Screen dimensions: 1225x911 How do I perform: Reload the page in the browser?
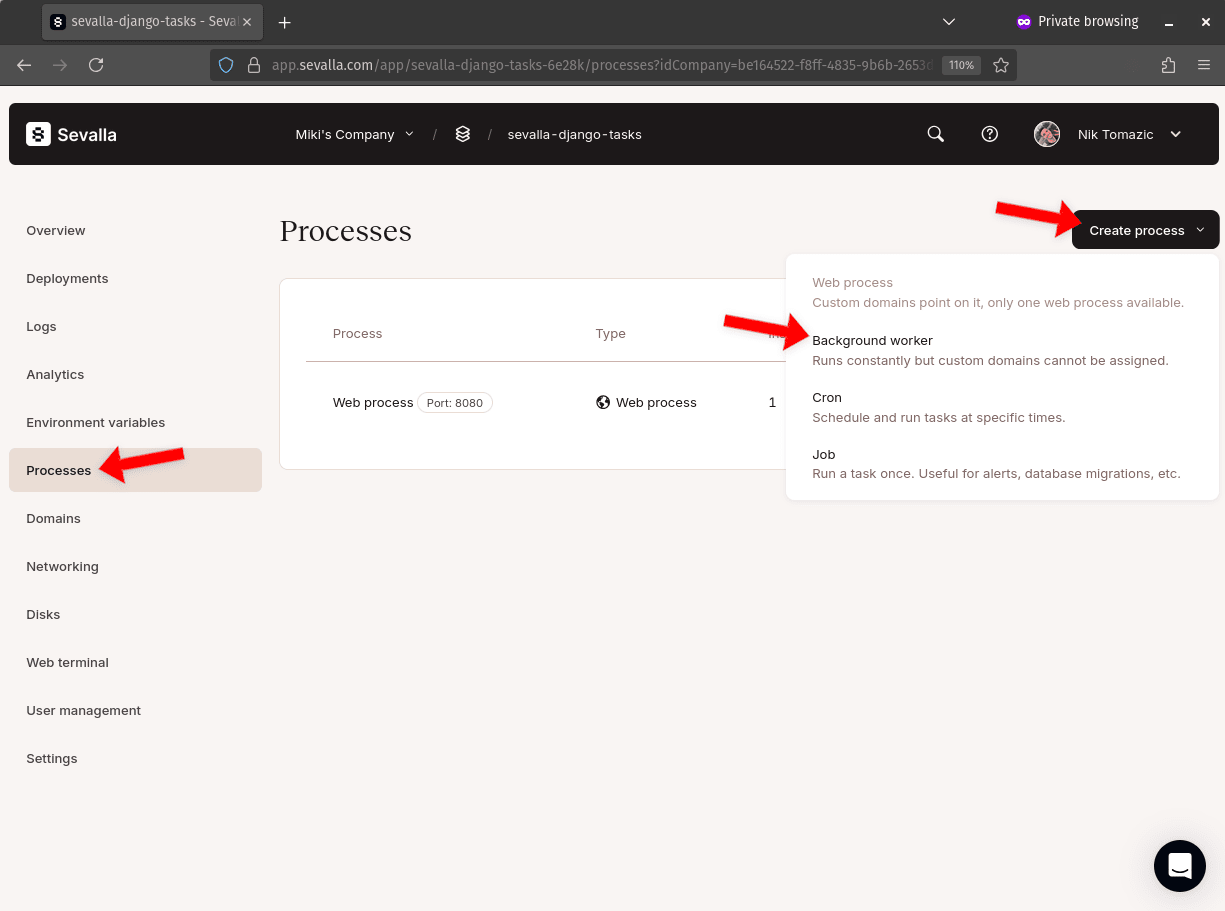[96, 65]
